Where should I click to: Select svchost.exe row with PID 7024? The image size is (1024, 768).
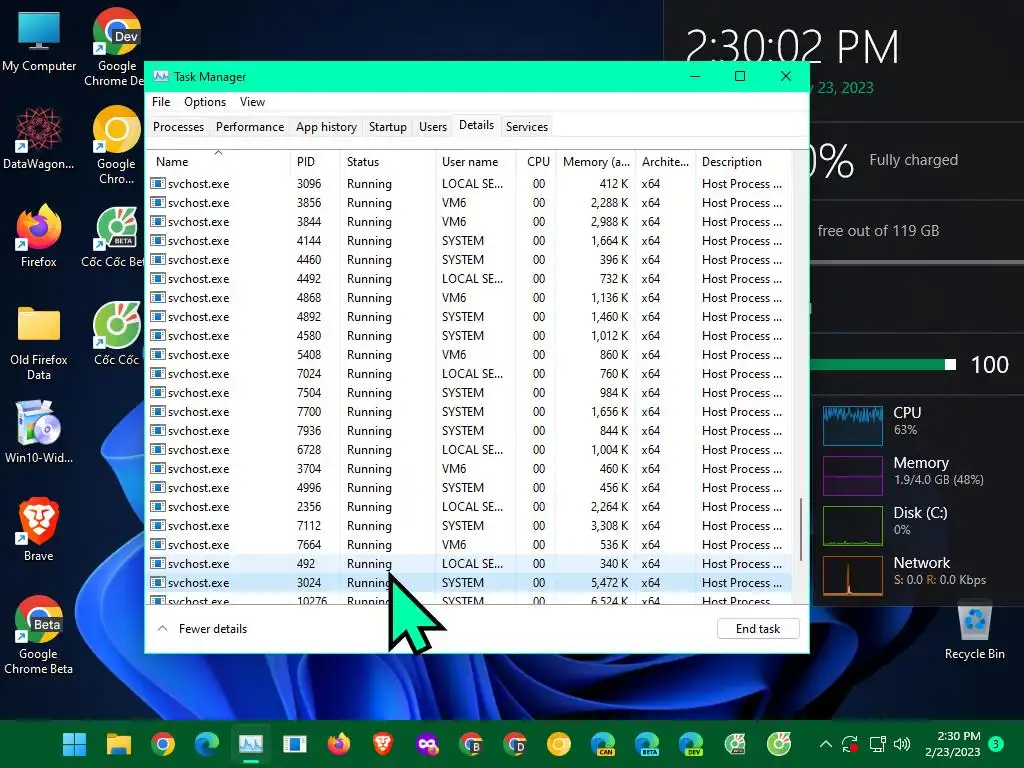pyautogui.click(x=470, y=374)
